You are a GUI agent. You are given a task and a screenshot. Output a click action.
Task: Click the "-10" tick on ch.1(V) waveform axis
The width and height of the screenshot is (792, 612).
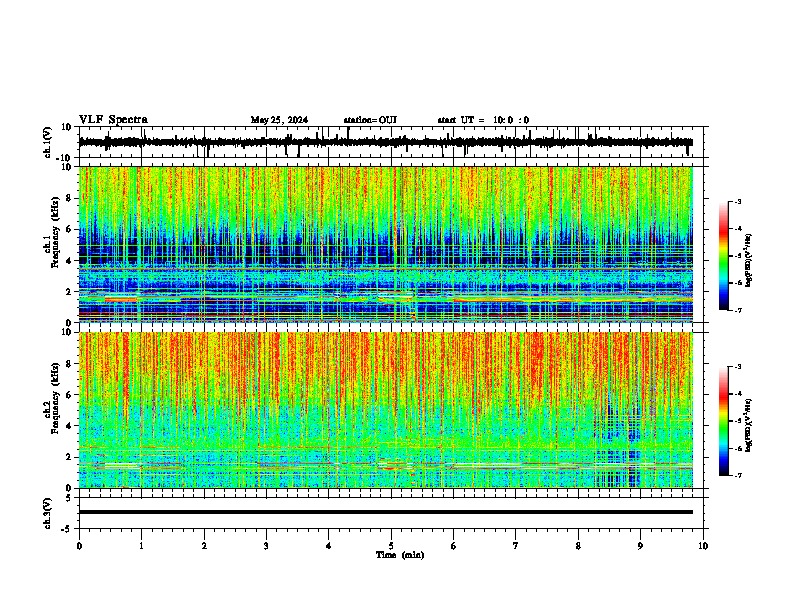pos(64,158)
